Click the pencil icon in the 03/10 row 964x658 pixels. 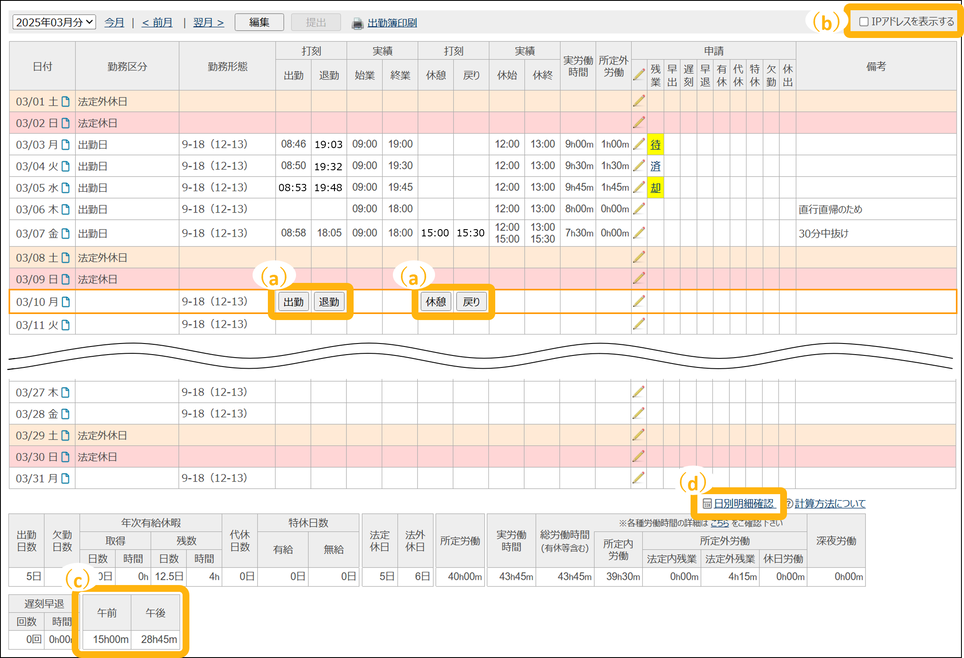click(639, 301)
